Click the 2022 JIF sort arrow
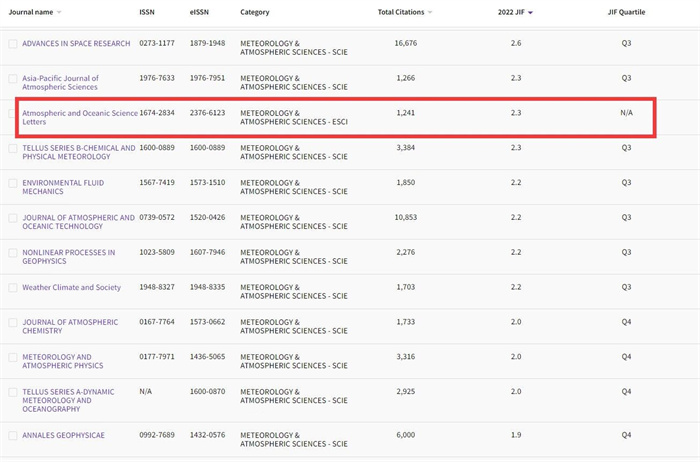 (x=530, y=12)
